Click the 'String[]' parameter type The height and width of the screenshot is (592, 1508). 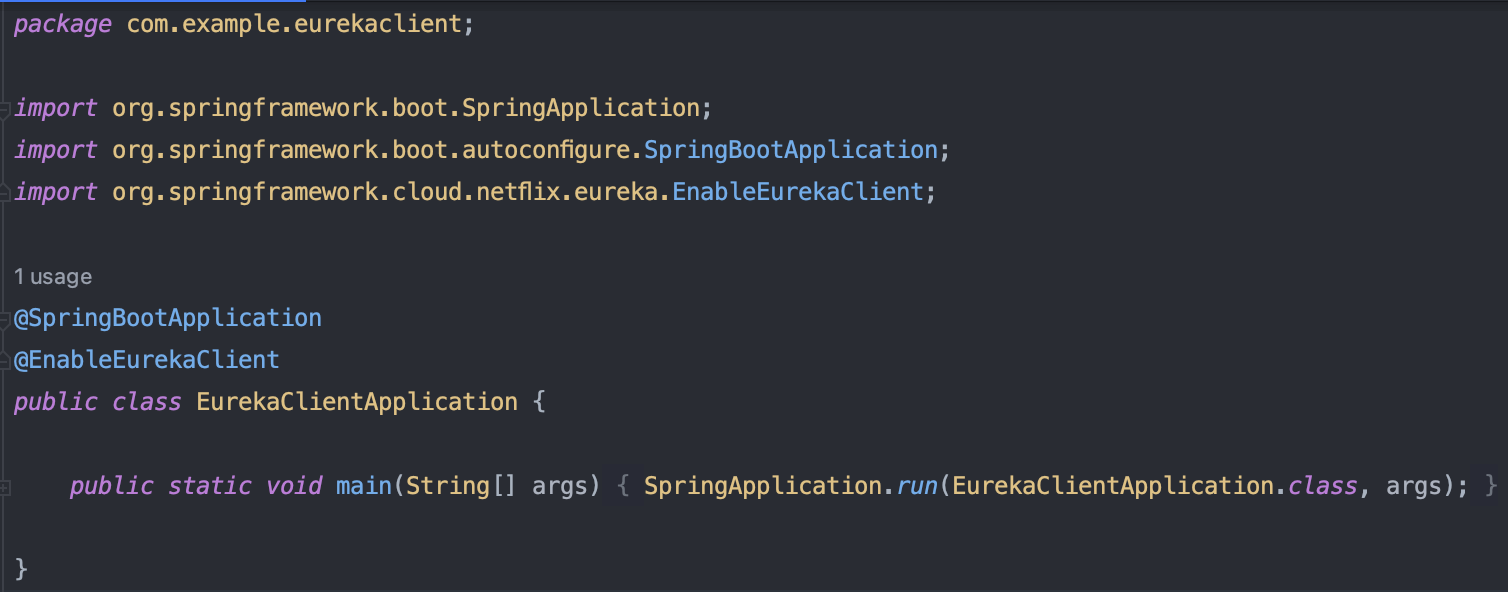[x=462, y=486]
